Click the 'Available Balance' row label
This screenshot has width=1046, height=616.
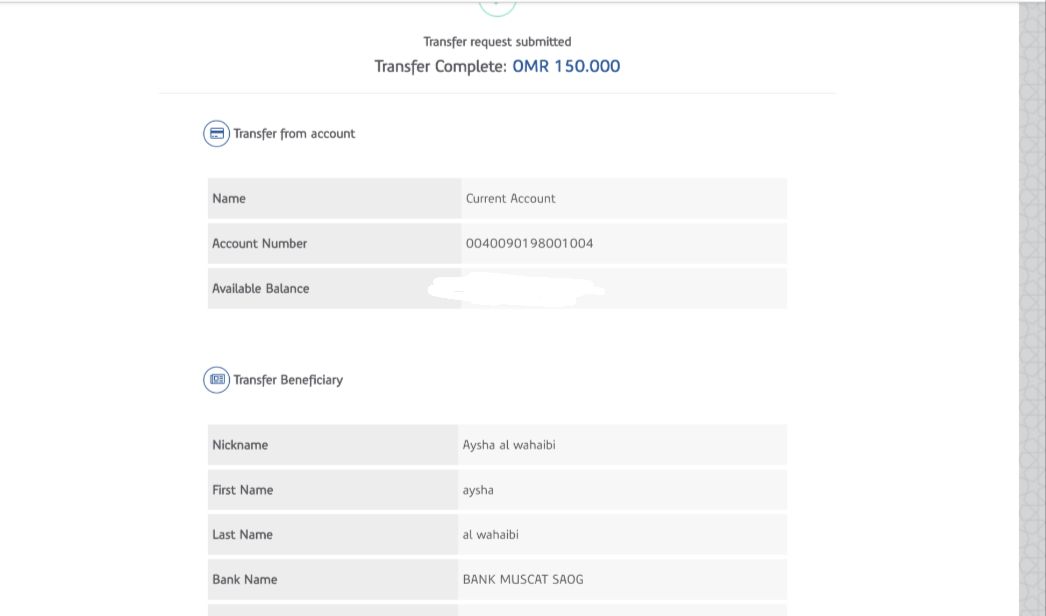coord(260,289)
